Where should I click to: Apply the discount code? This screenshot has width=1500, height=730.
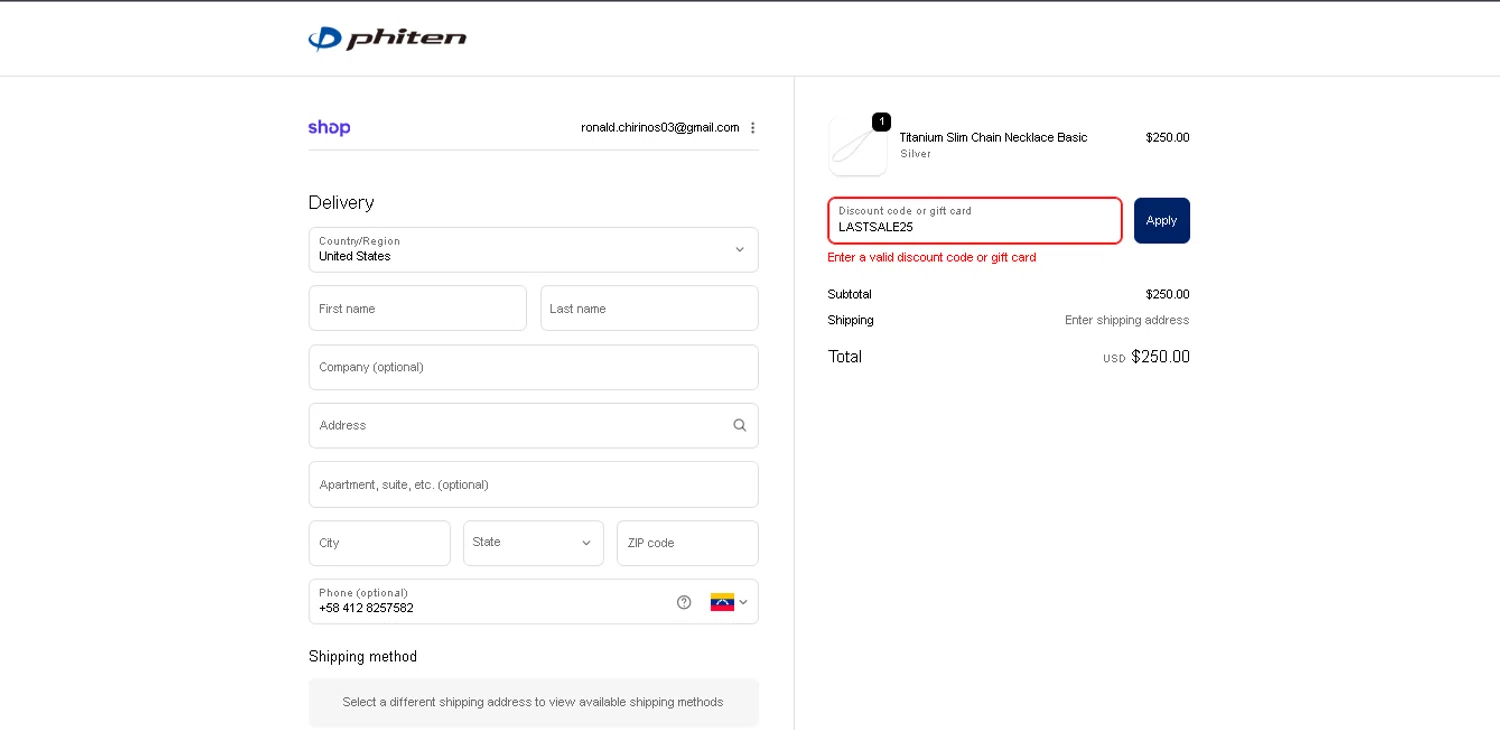(1162, 220)
